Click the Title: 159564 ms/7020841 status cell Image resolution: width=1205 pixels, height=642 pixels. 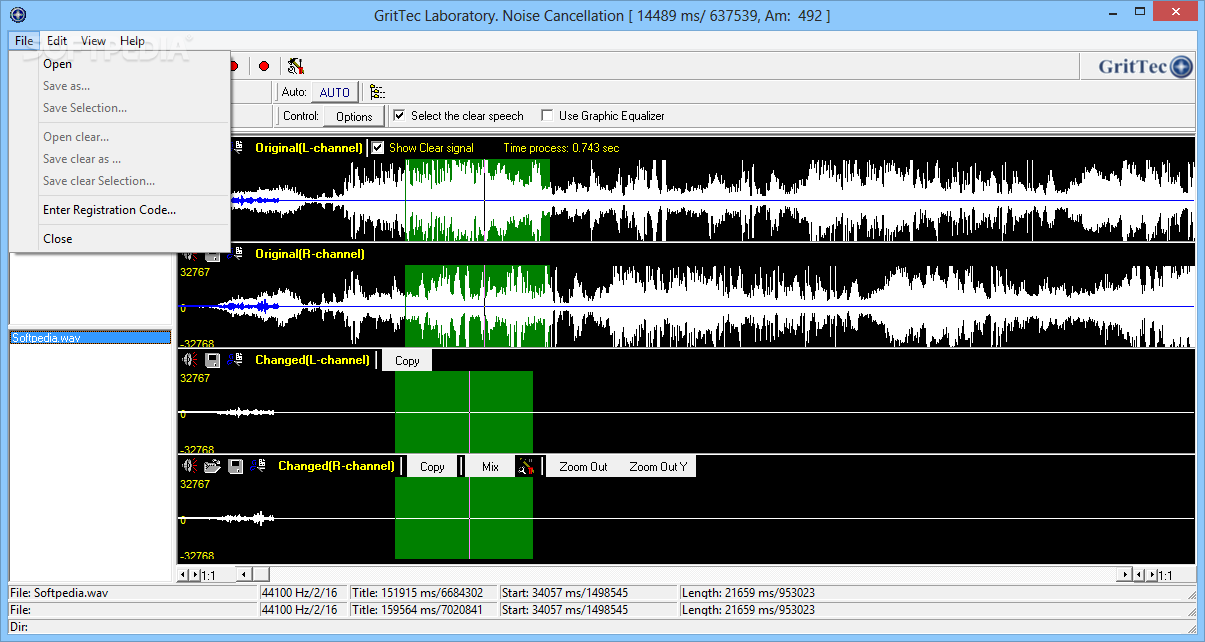424,609
